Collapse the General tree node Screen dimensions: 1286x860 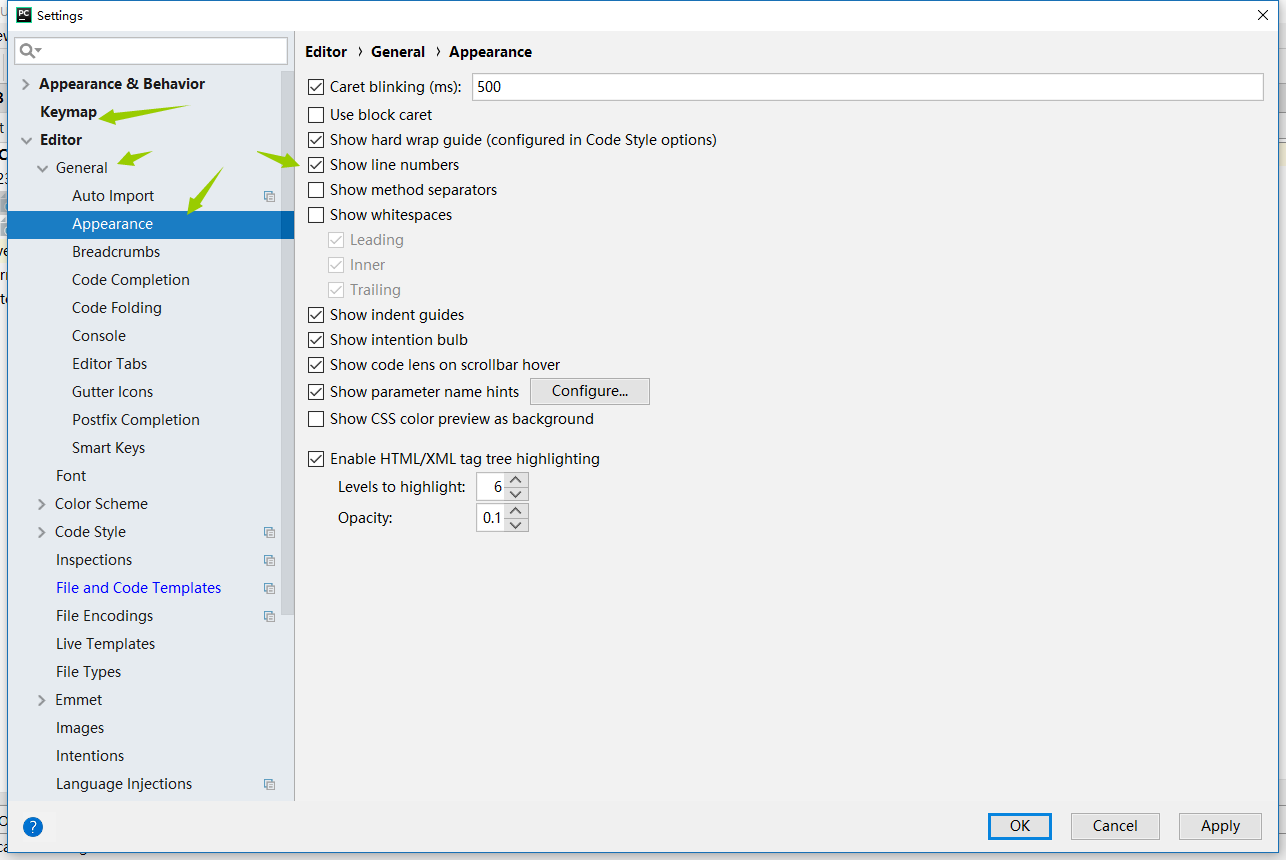pyautogui.click(x=42, y=168)
